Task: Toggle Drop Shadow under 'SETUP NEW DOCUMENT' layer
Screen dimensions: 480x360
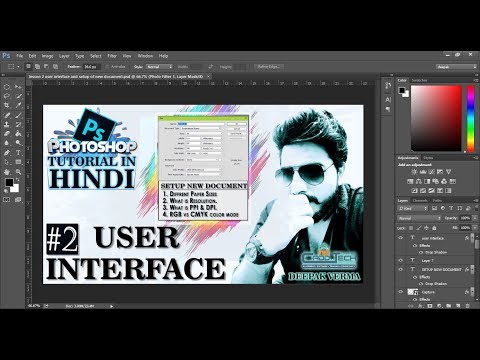Action: tap(421, 284)
